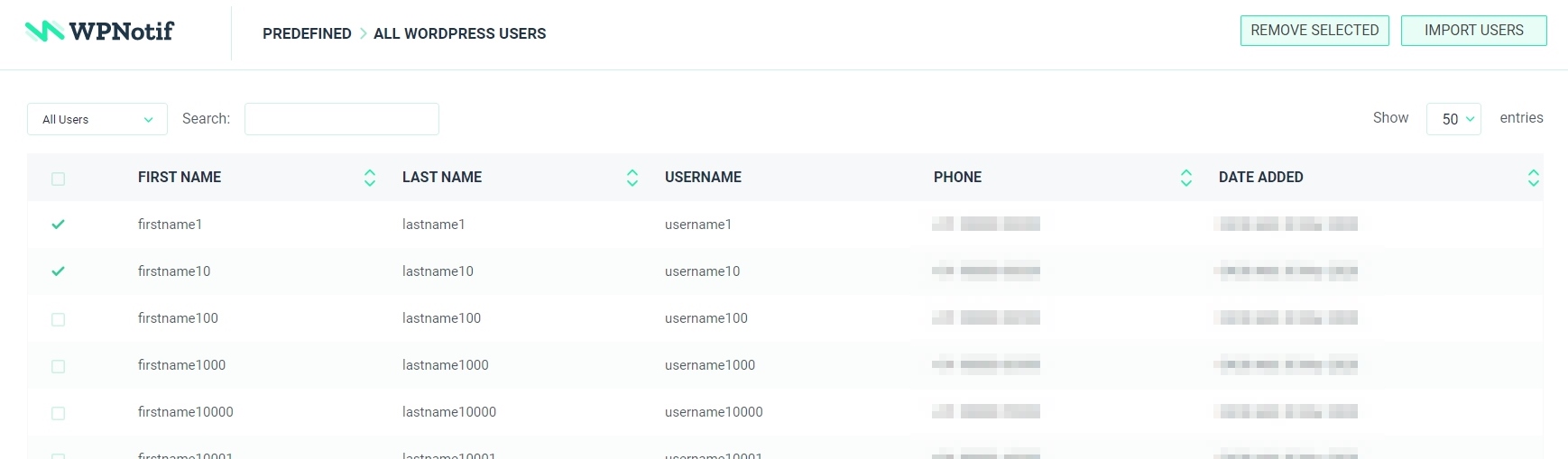
Task: Go to Predefined breadcrumb
Action: 307,33
